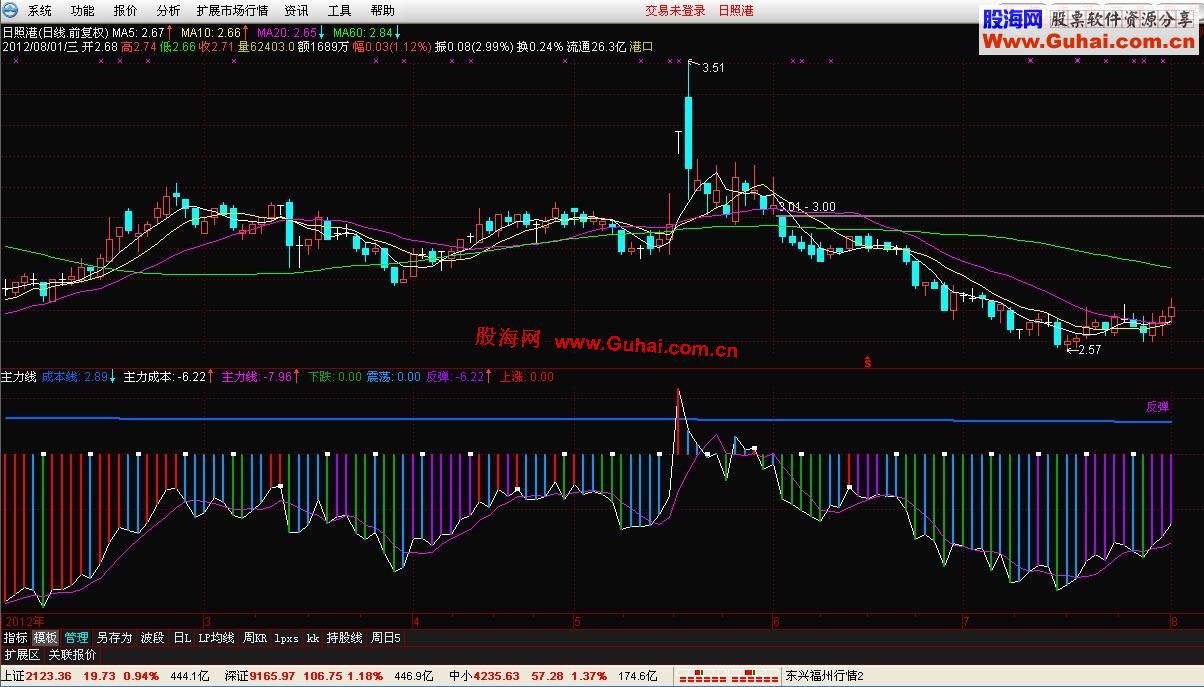
Task: Open the 功能 menu
Action: coord(83,11)
